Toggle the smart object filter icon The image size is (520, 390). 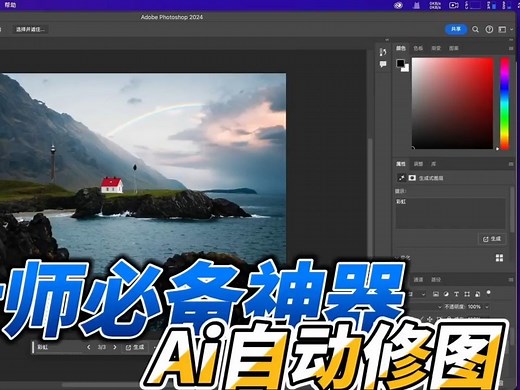point(477,294)
